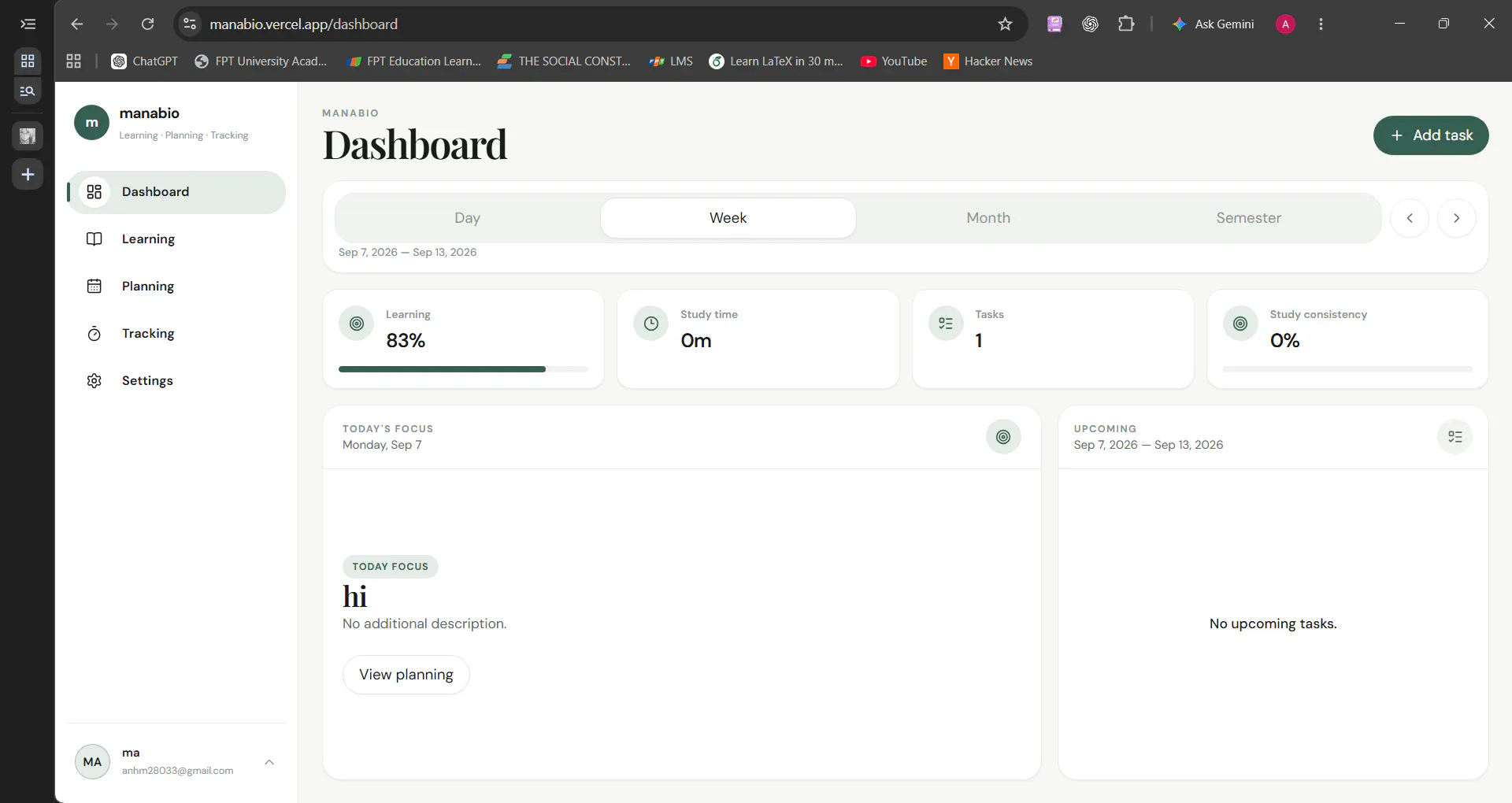Open a new tab with the plus
This screenshot has height=803, width=1512.
tap(28, 174)
